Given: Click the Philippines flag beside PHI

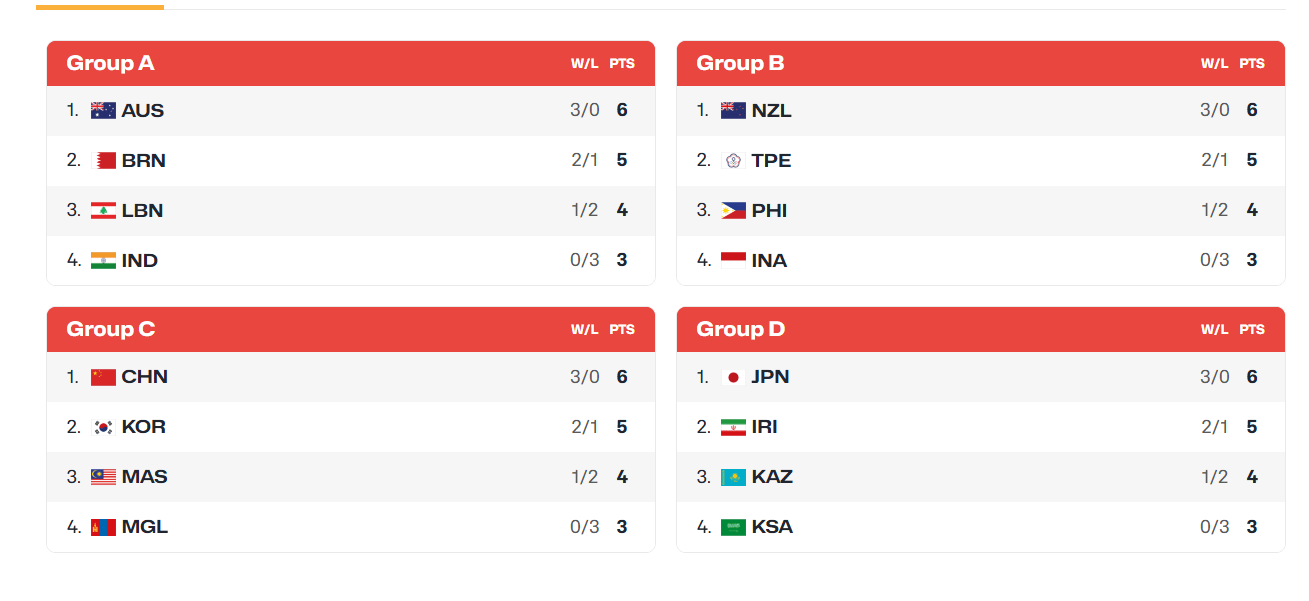Looking at the screenshot, I should pos(733,211).
